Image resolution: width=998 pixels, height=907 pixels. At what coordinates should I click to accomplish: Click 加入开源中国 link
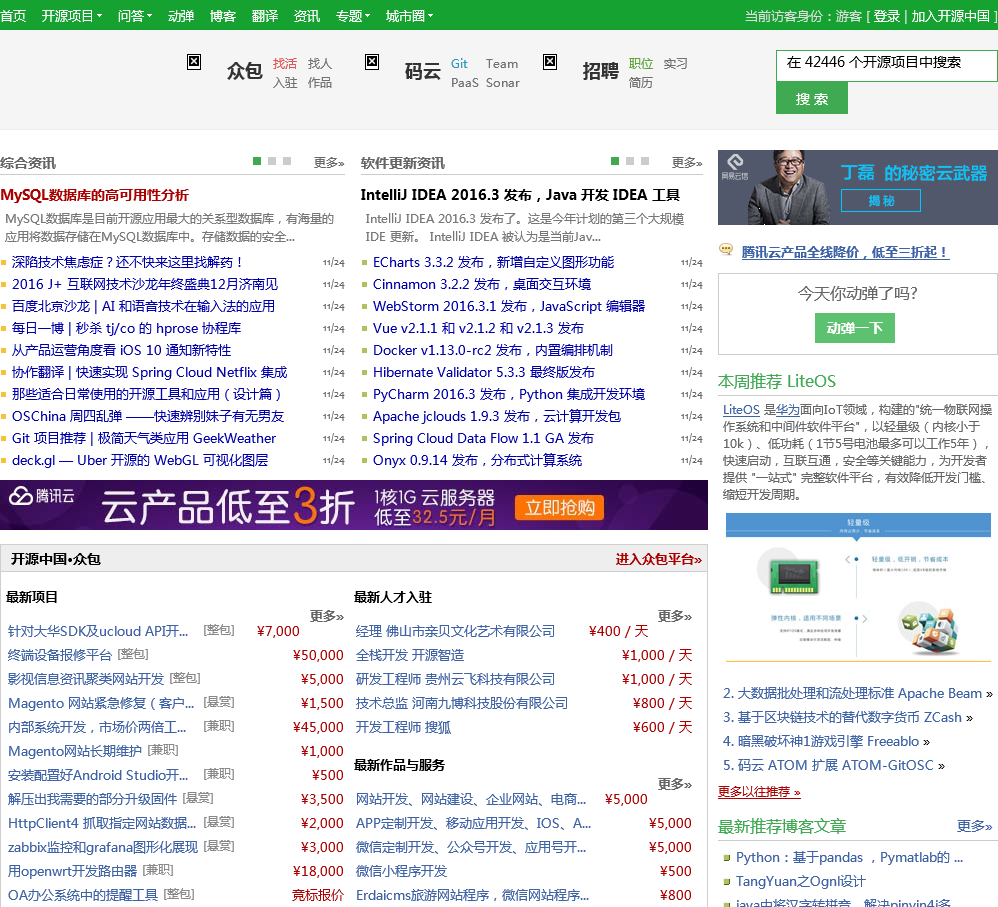point(951,16)
